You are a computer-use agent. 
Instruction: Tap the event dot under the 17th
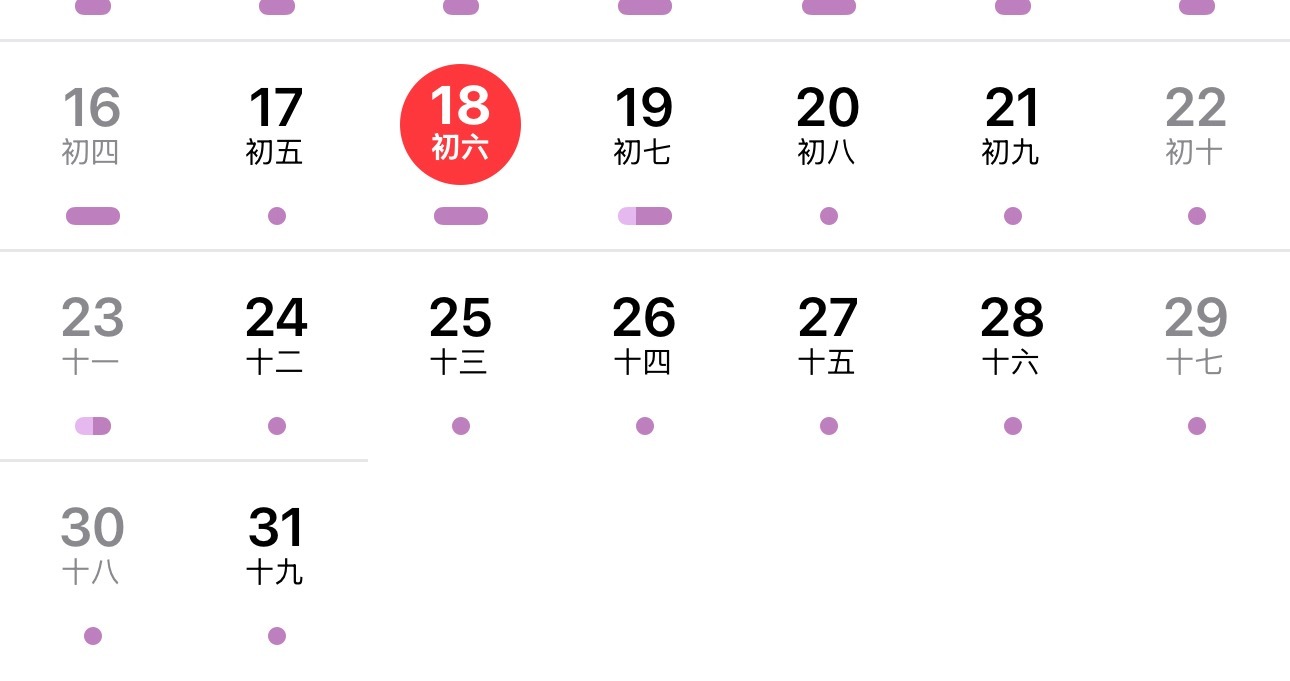pyautogui.click(x=277, y=216)
